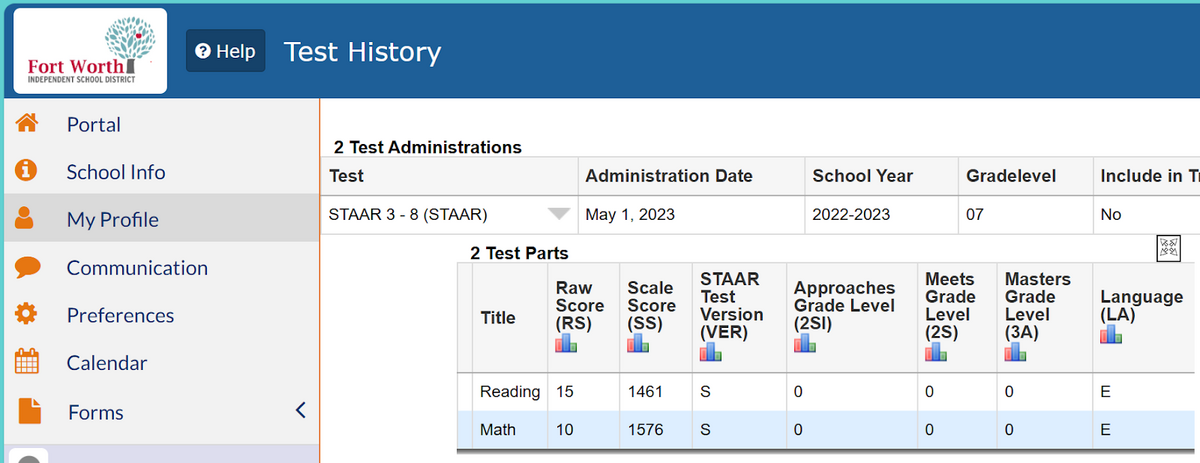The height and width of the screenshot is (463, 1200).
Task: Click the chart icon under Scale Score (SS)
Action: (638, 343)
